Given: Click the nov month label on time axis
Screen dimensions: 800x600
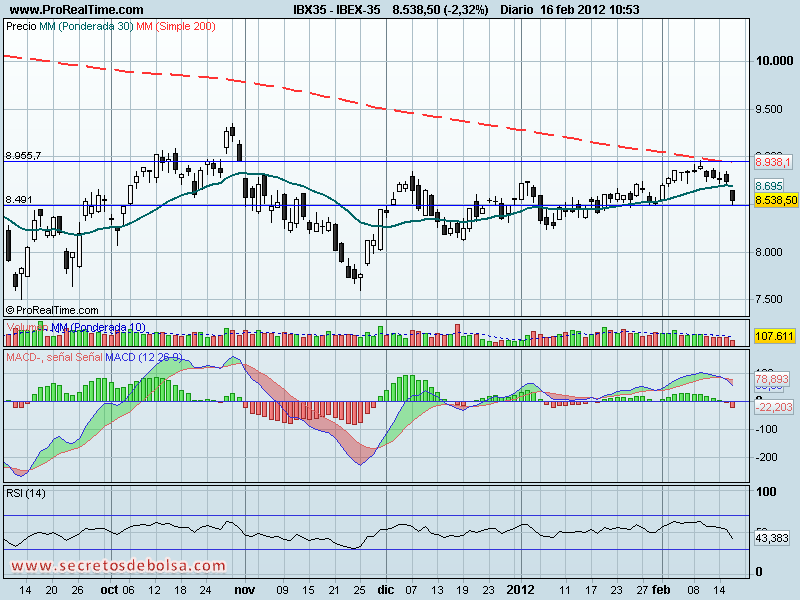Looking at the screenshot, I should [244, 590].
